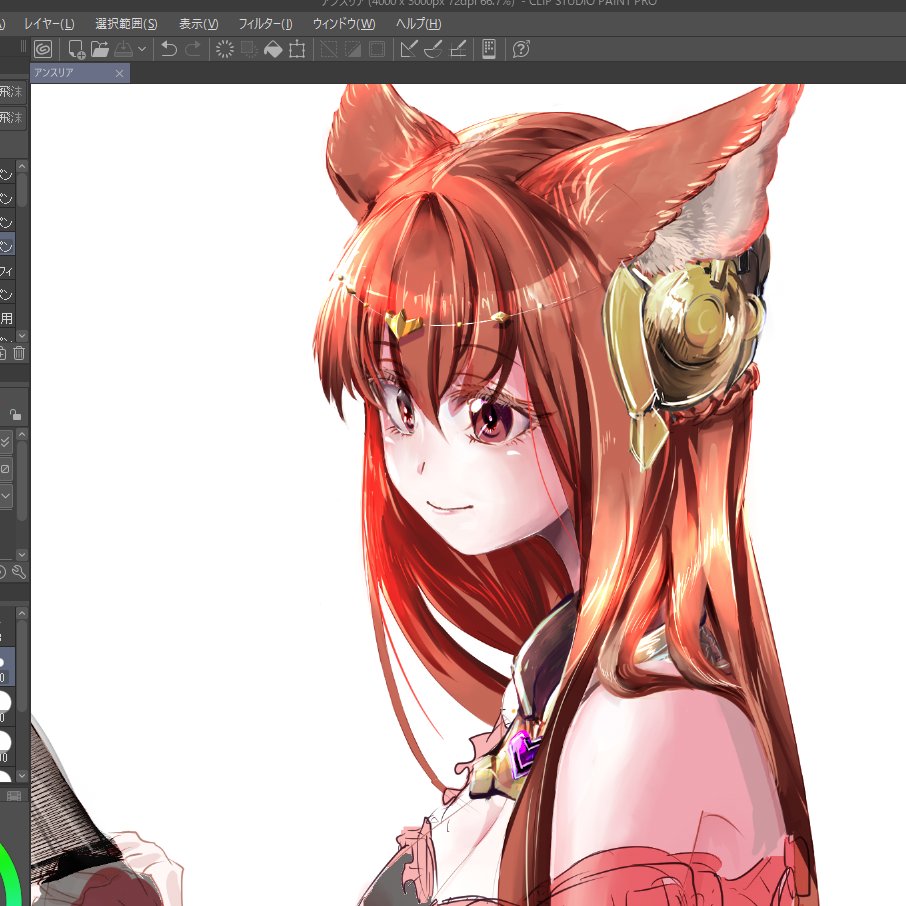Clear selection using dotted-circle icon
906x906 pixels.
225,49
